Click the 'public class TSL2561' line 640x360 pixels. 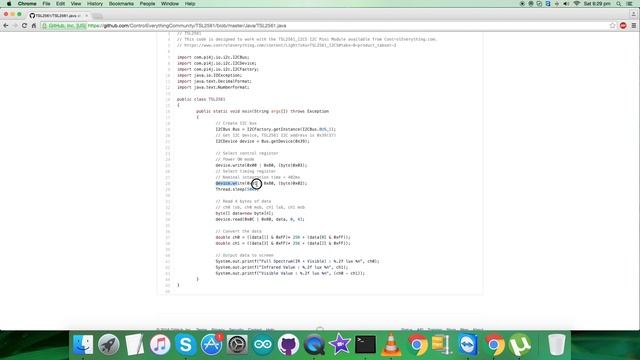201,99
